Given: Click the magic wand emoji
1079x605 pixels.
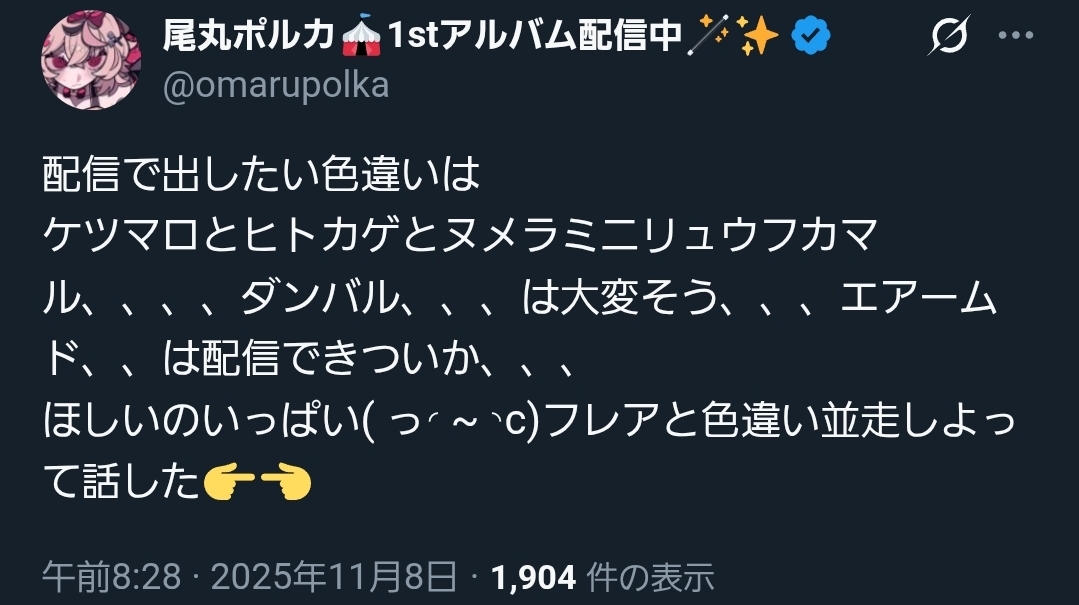Looking at the screenshot, I should (709, 35).
